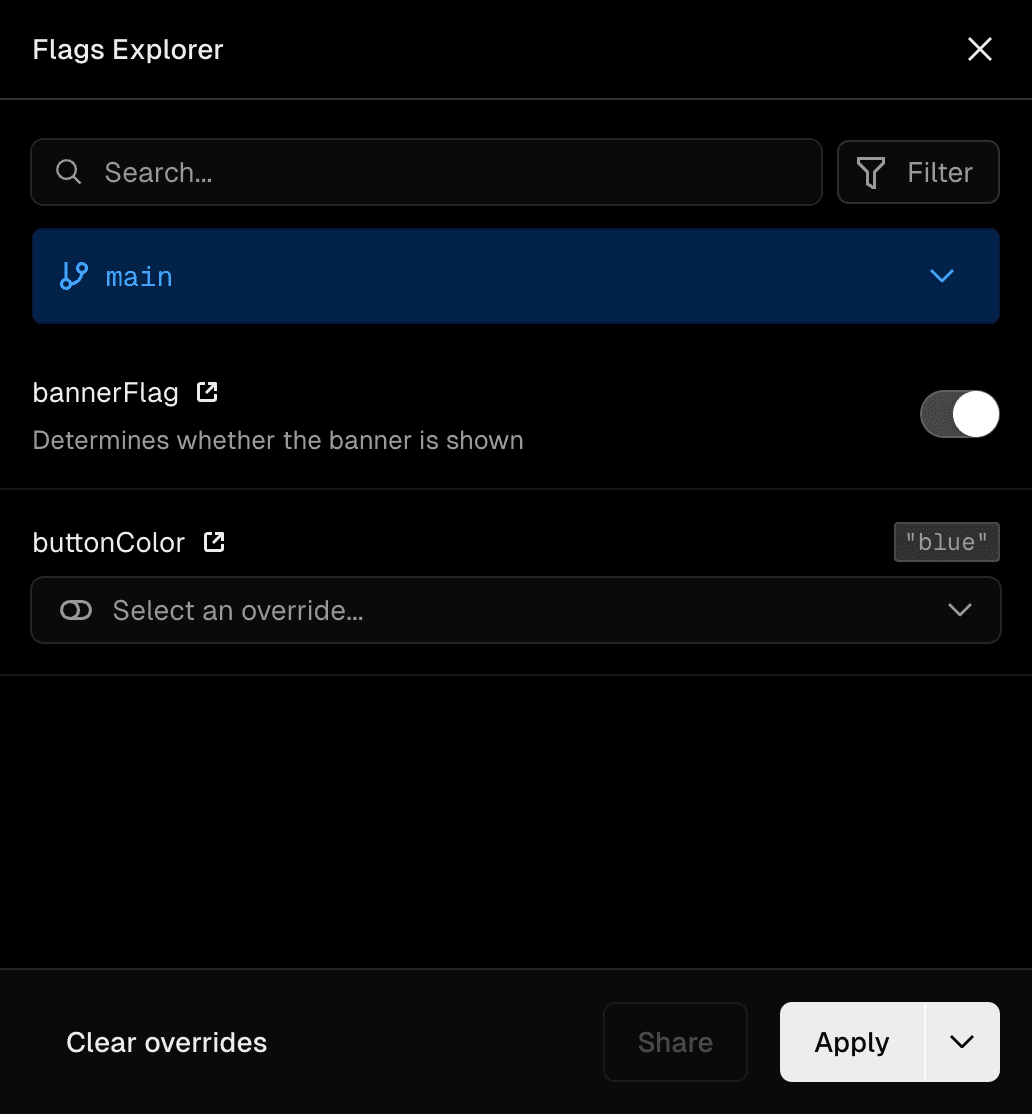Screen dimensions: 1032x1114
Task: Click the search magnifier icon
Action: (68, 172)
